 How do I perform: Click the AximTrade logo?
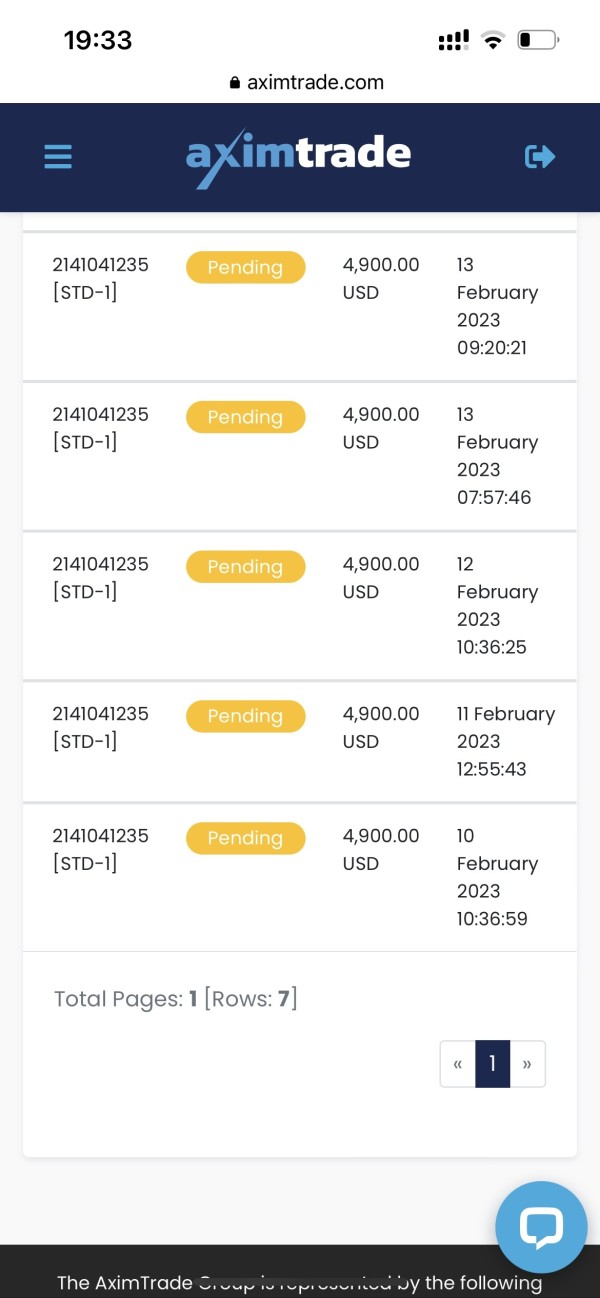[x=298, y=157]
